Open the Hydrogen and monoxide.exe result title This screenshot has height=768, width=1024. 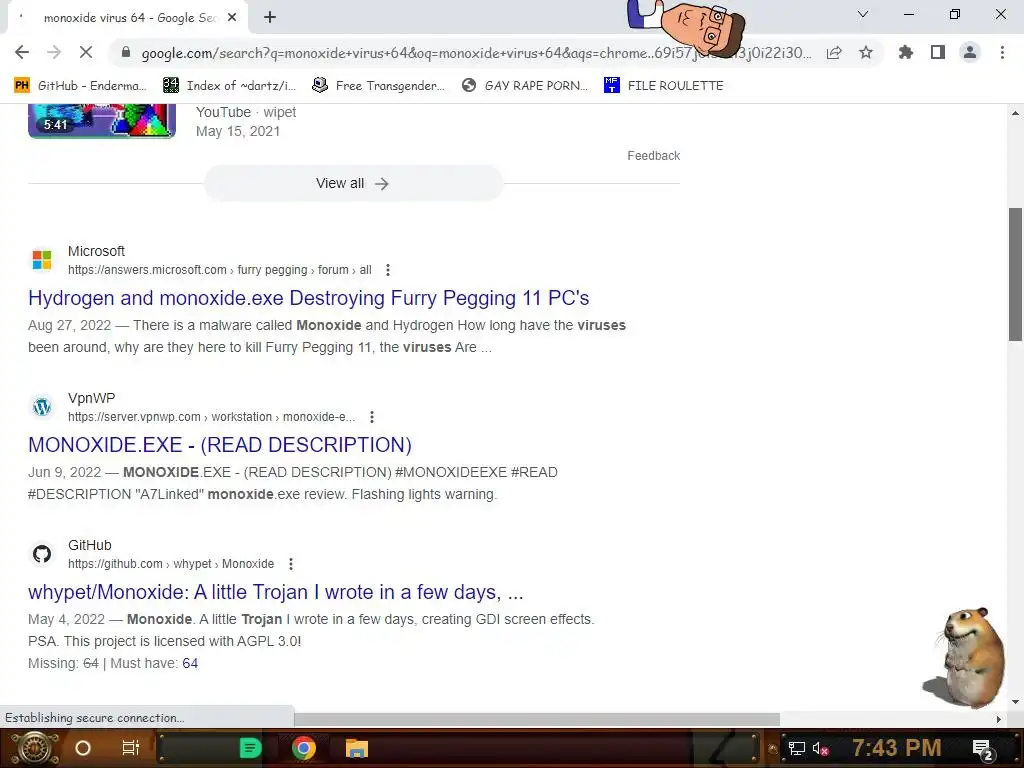click(308, 298)
